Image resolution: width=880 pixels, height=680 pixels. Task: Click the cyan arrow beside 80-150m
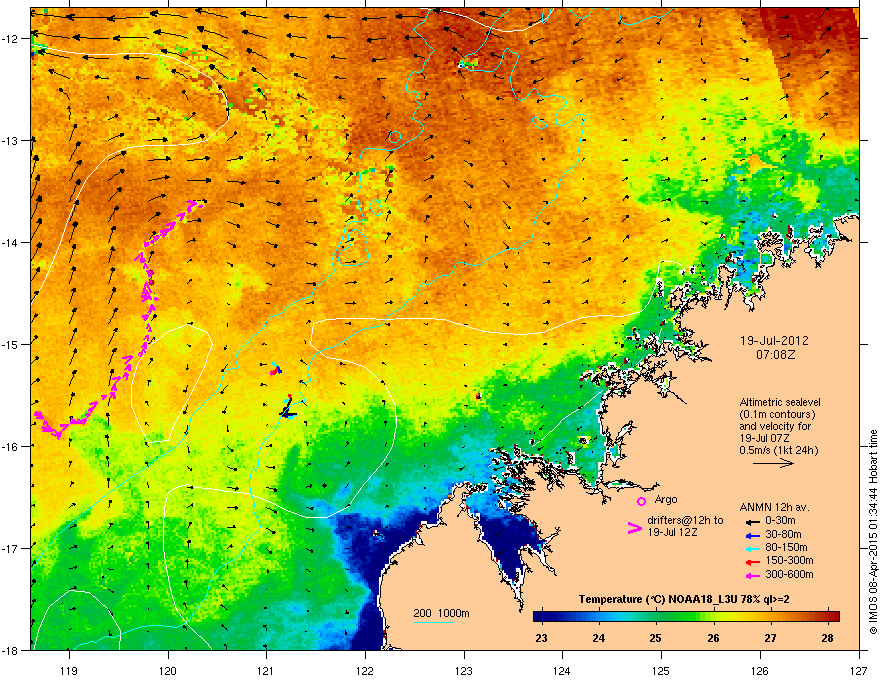752,548
